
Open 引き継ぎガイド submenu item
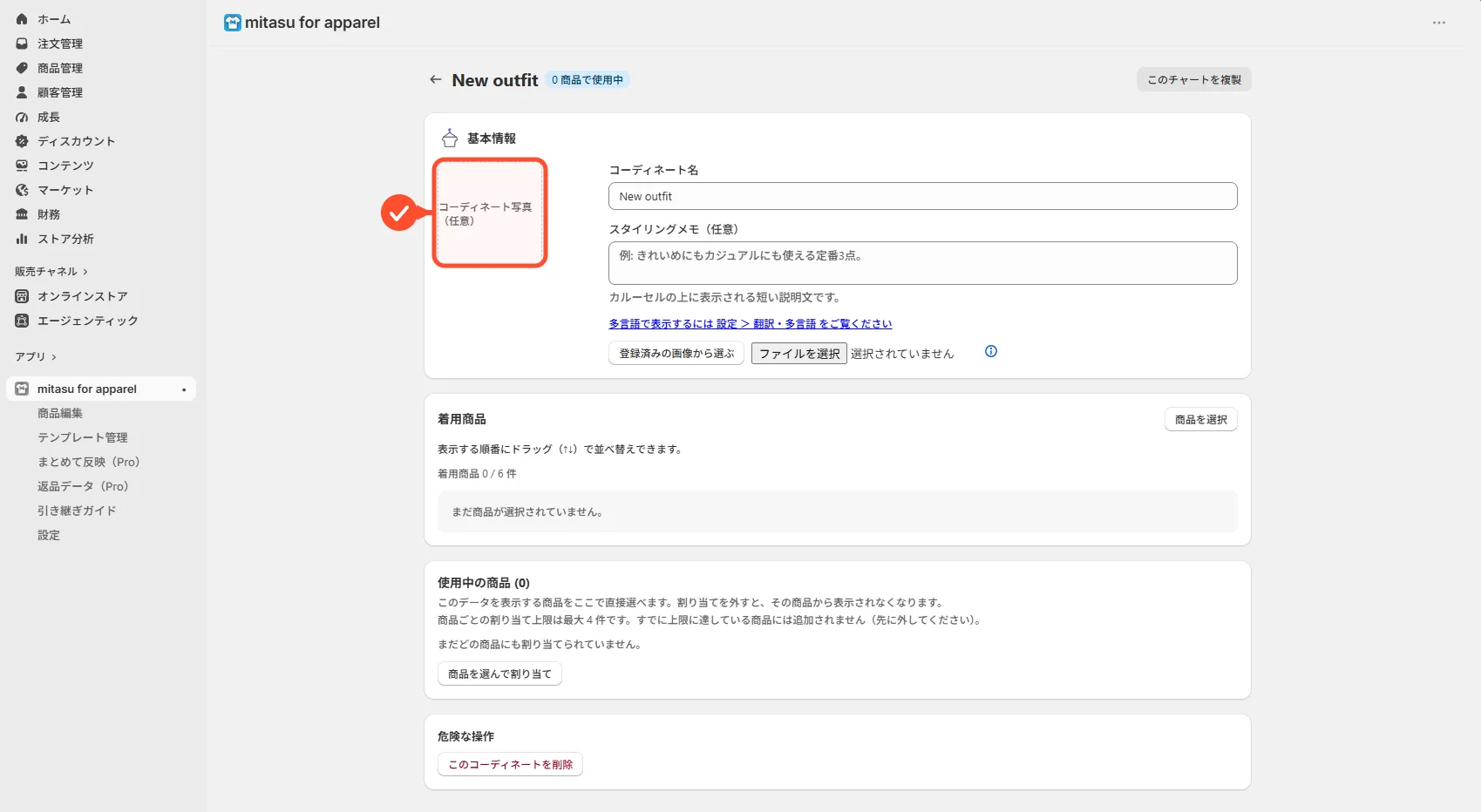tap(77, 511)
